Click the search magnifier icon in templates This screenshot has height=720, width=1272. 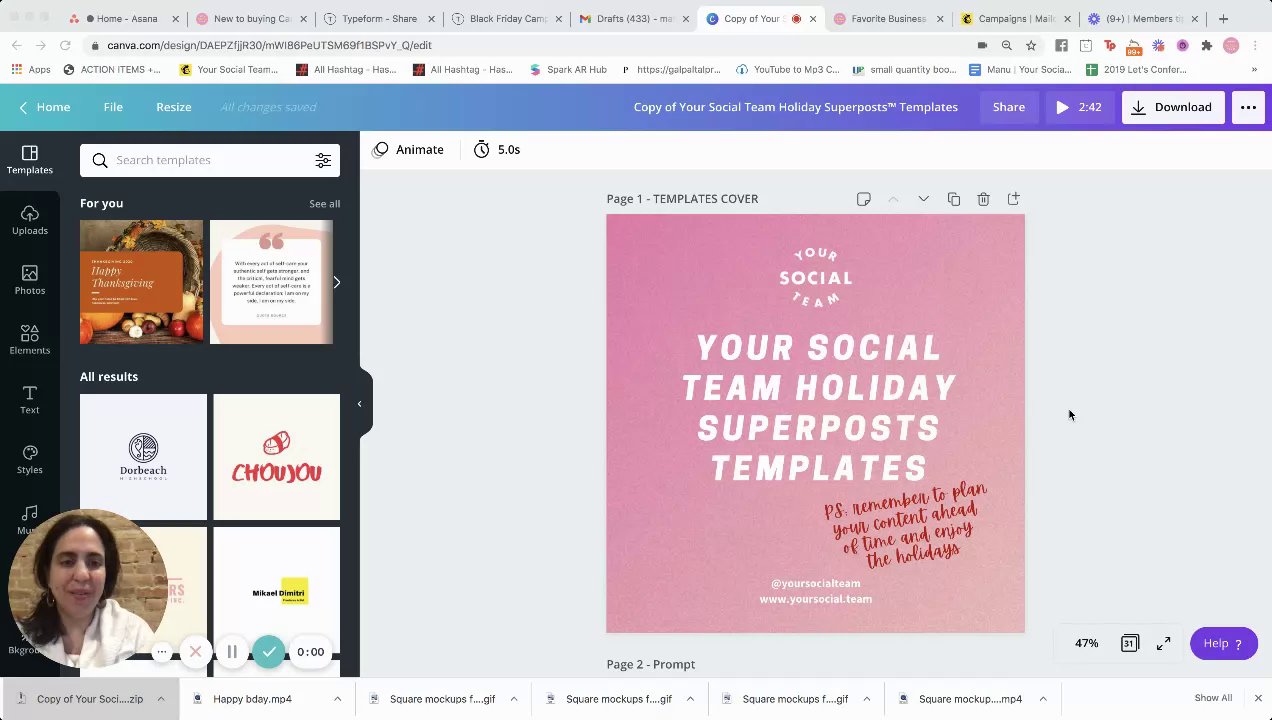coord(100,160)
